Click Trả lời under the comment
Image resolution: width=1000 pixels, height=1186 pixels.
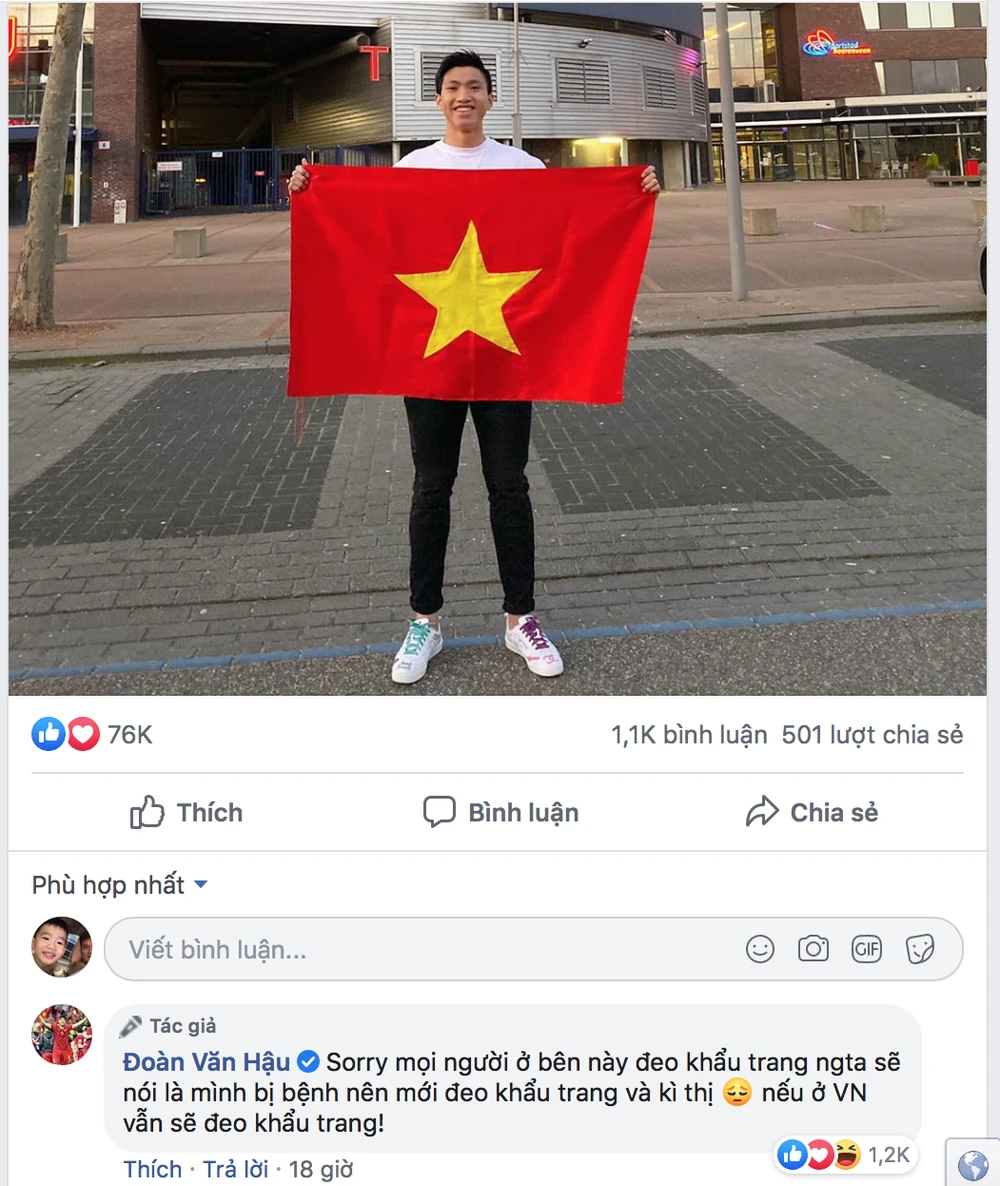tap(235, 1169)
